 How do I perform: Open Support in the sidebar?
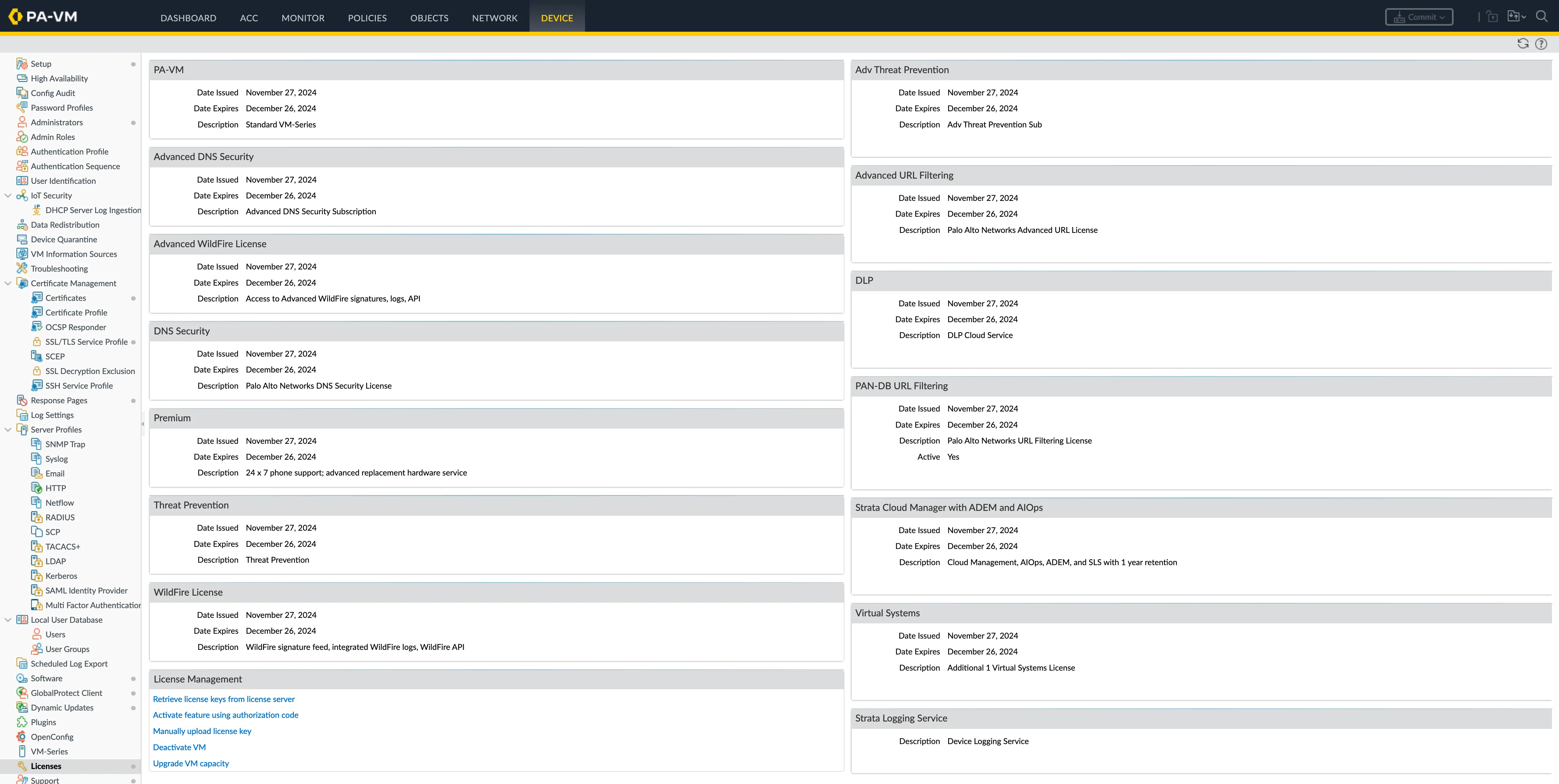[x=45, y=780]
